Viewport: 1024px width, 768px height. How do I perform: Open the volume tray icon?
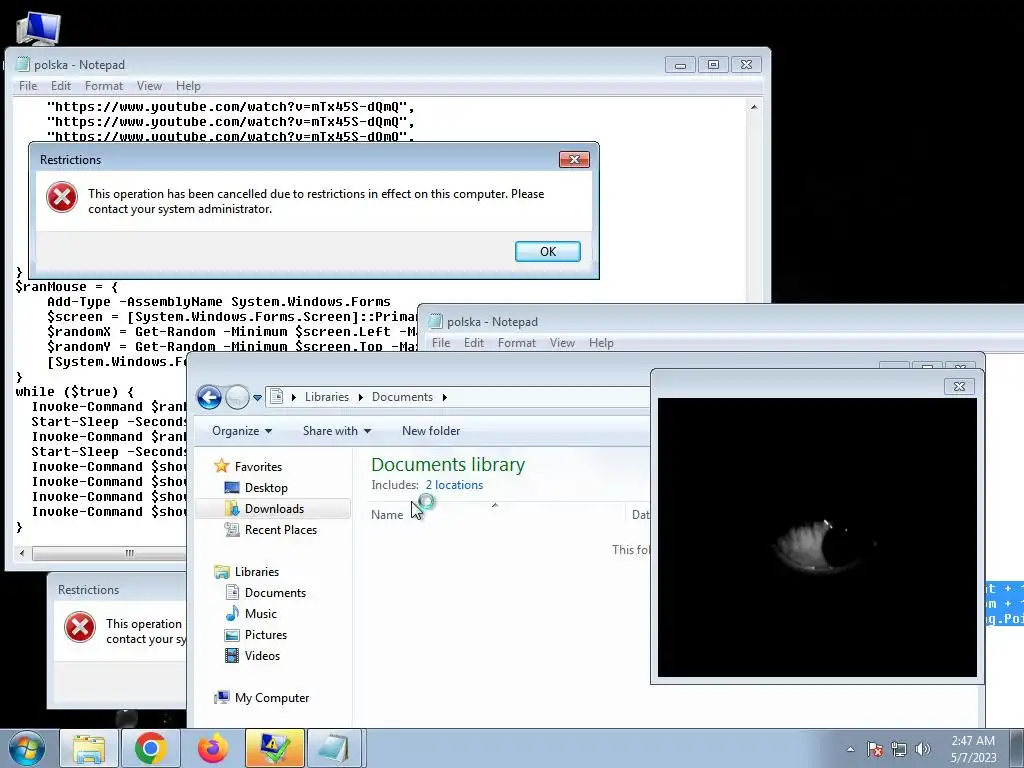[x=922, y=749]
